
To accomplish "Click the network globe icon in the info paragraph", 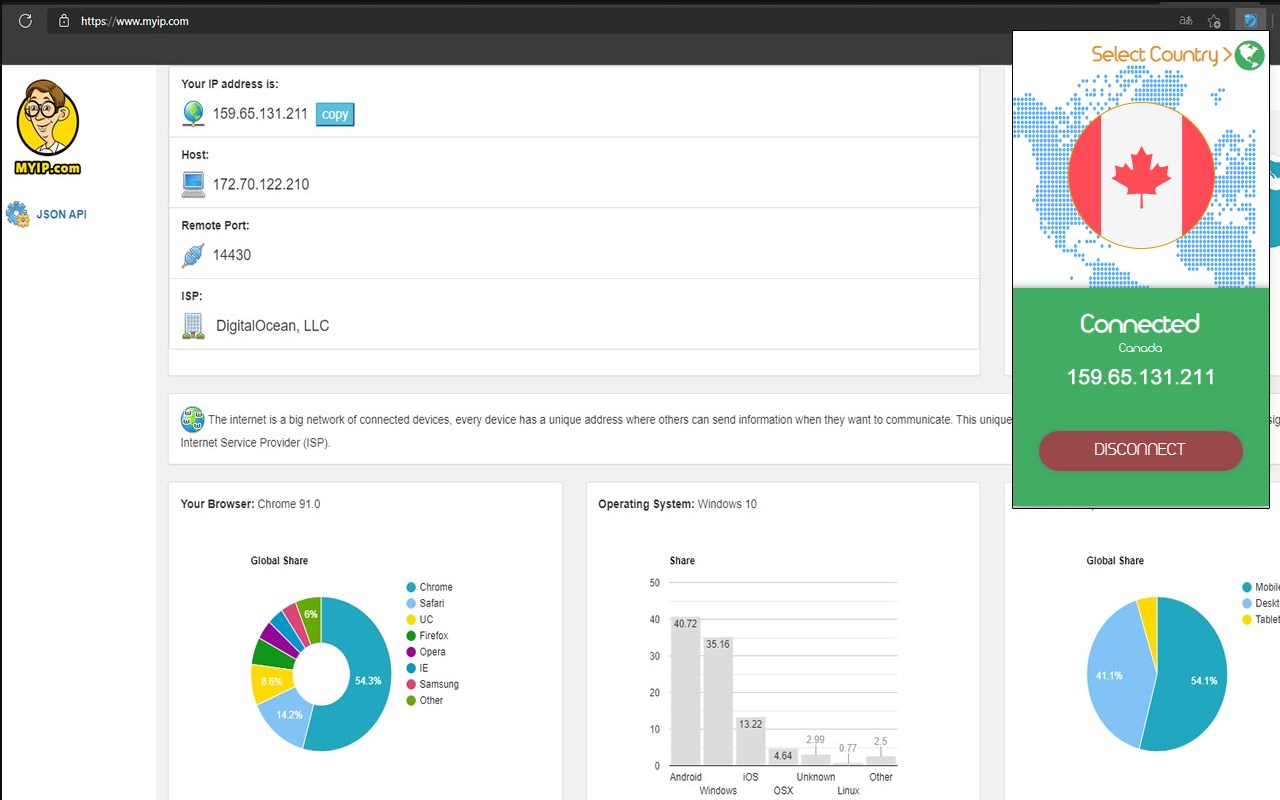I will 192,419.
